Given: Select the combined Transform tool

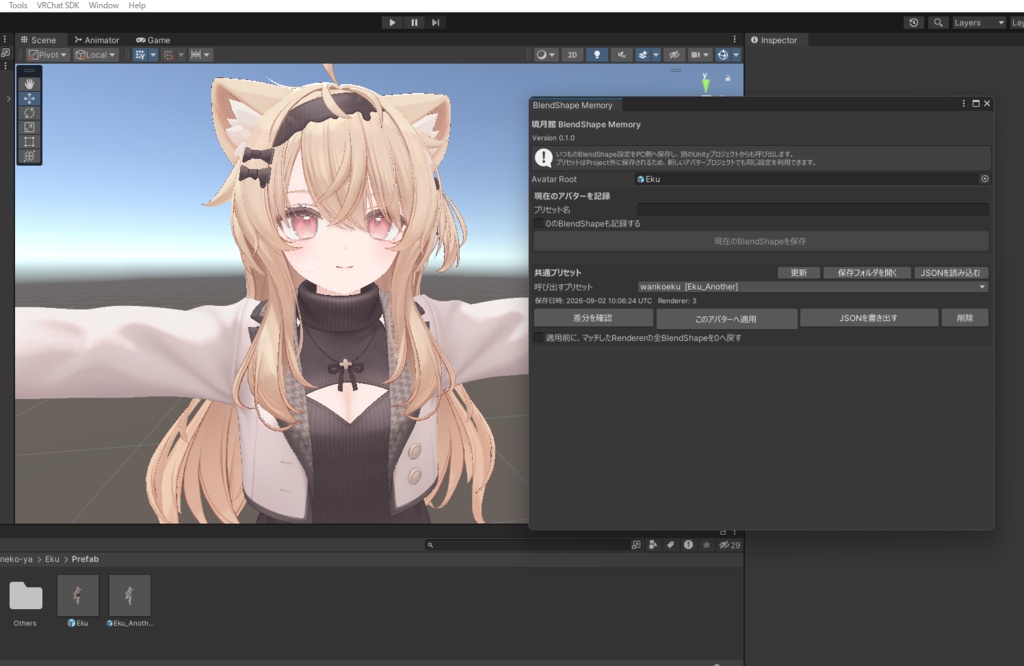Looking at the screenshot, I should click(29, 156).
